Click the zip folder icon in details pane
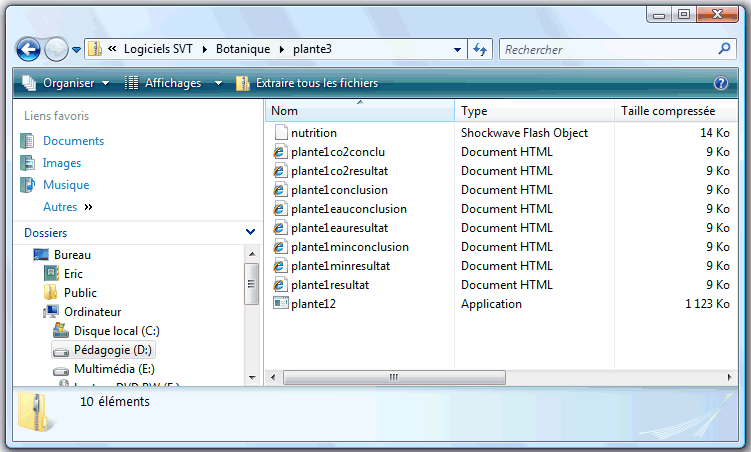The width and height of the screenshot is (751, 452). tap(34, 411)
